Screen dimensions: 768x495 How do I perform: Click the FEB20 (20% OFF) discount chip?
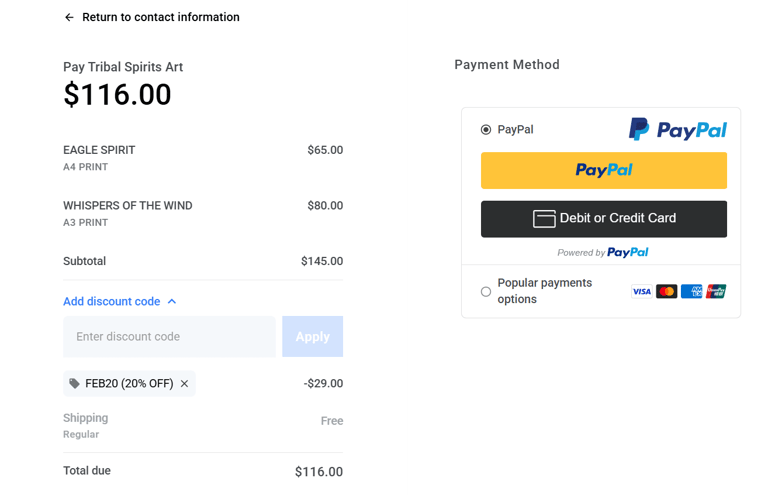pos(128,383)
